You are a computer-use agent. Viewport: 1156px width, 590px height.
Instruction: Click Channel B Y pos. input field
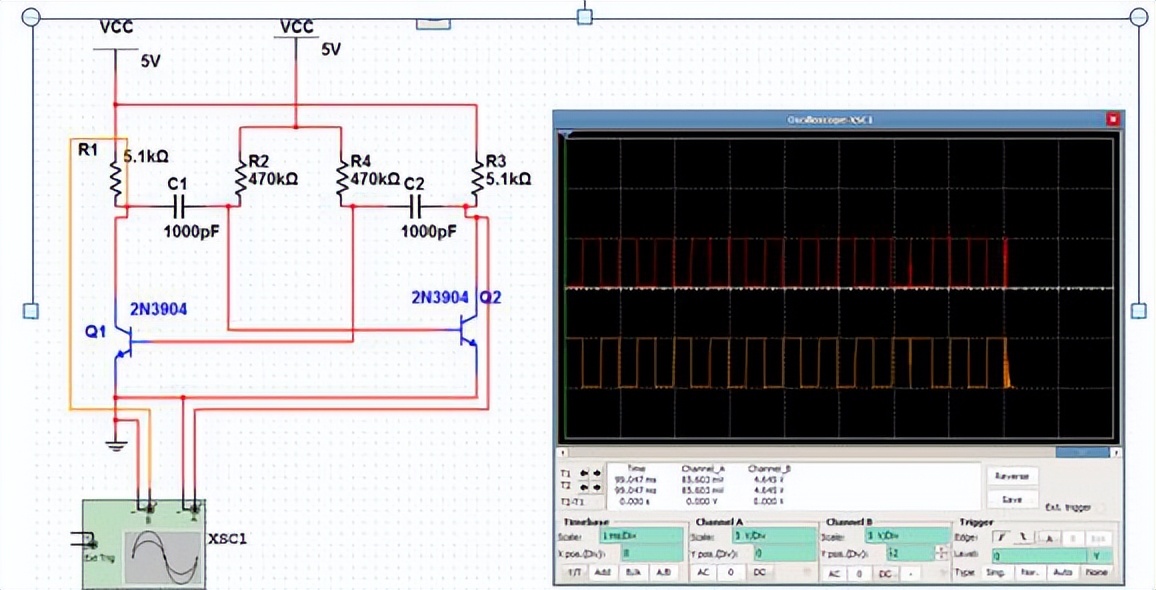[910, 554]
